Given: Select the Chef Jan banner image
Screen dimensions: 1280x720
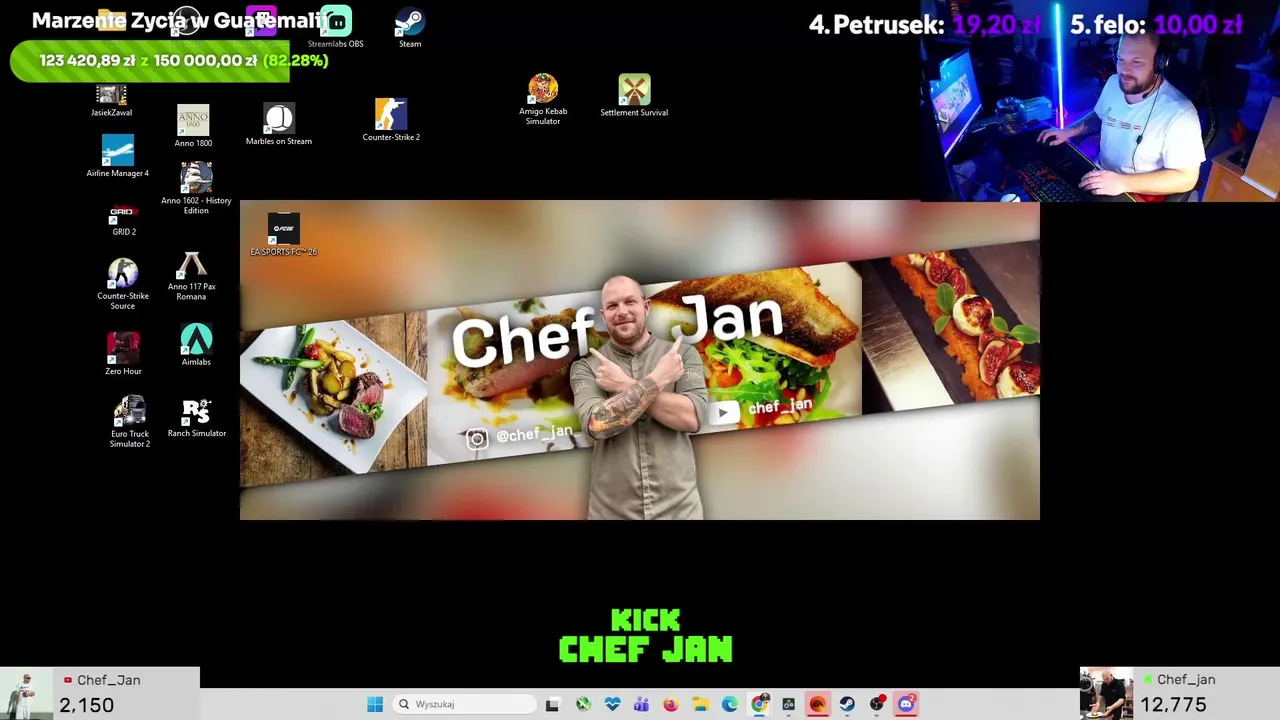Looking at the screenshot, I should click(640, 360).
